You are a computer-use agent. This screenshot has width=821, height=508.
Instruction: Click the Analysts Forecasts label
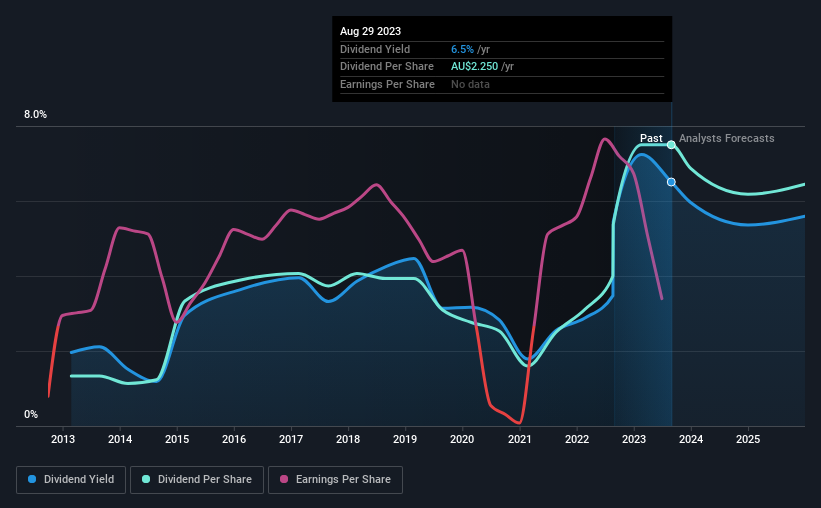[x=727, y=138]
